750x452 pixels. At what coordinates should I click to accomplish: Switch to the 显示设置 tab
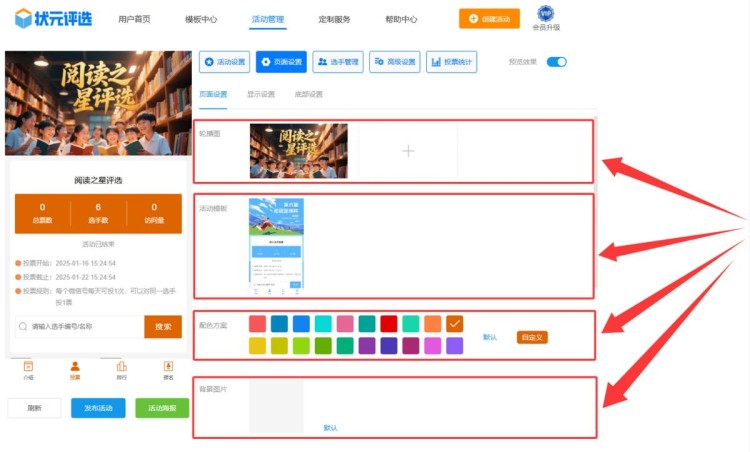coord(261,95)
